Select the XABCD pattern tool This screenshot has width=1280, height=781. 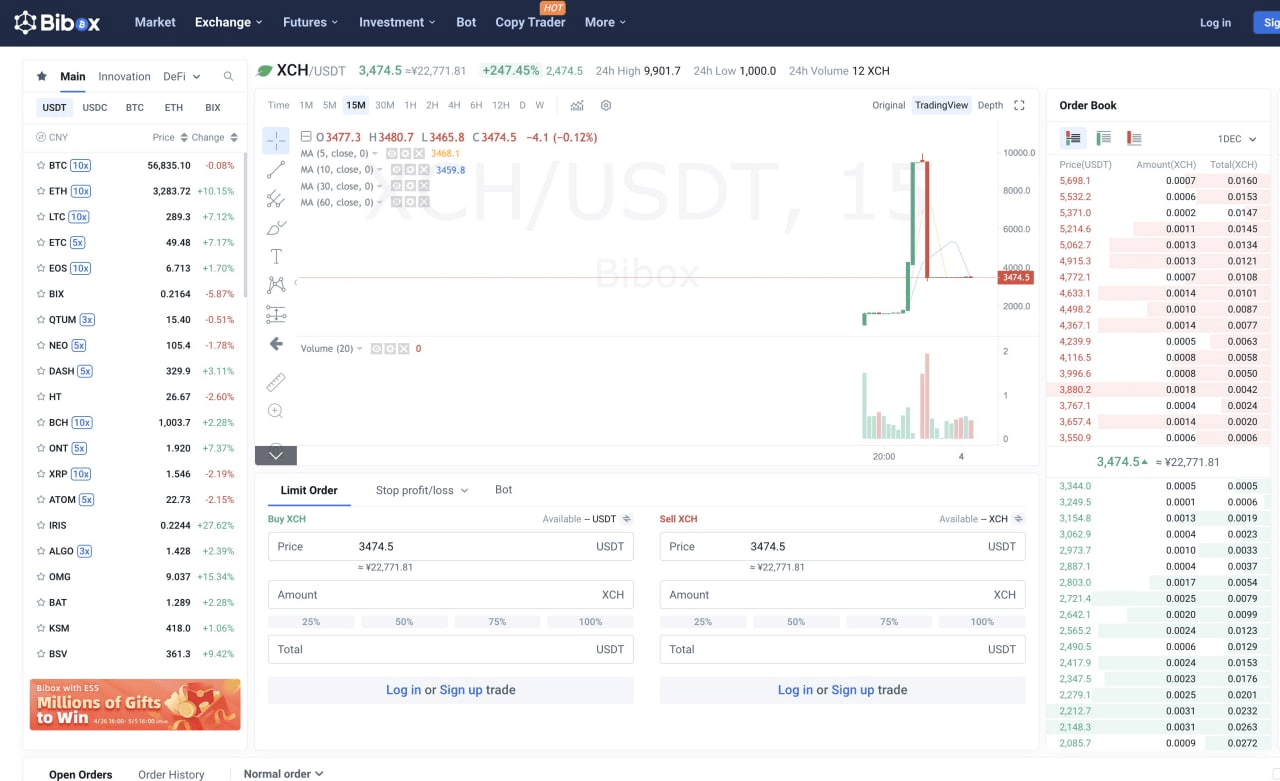(x=276, y=286)
